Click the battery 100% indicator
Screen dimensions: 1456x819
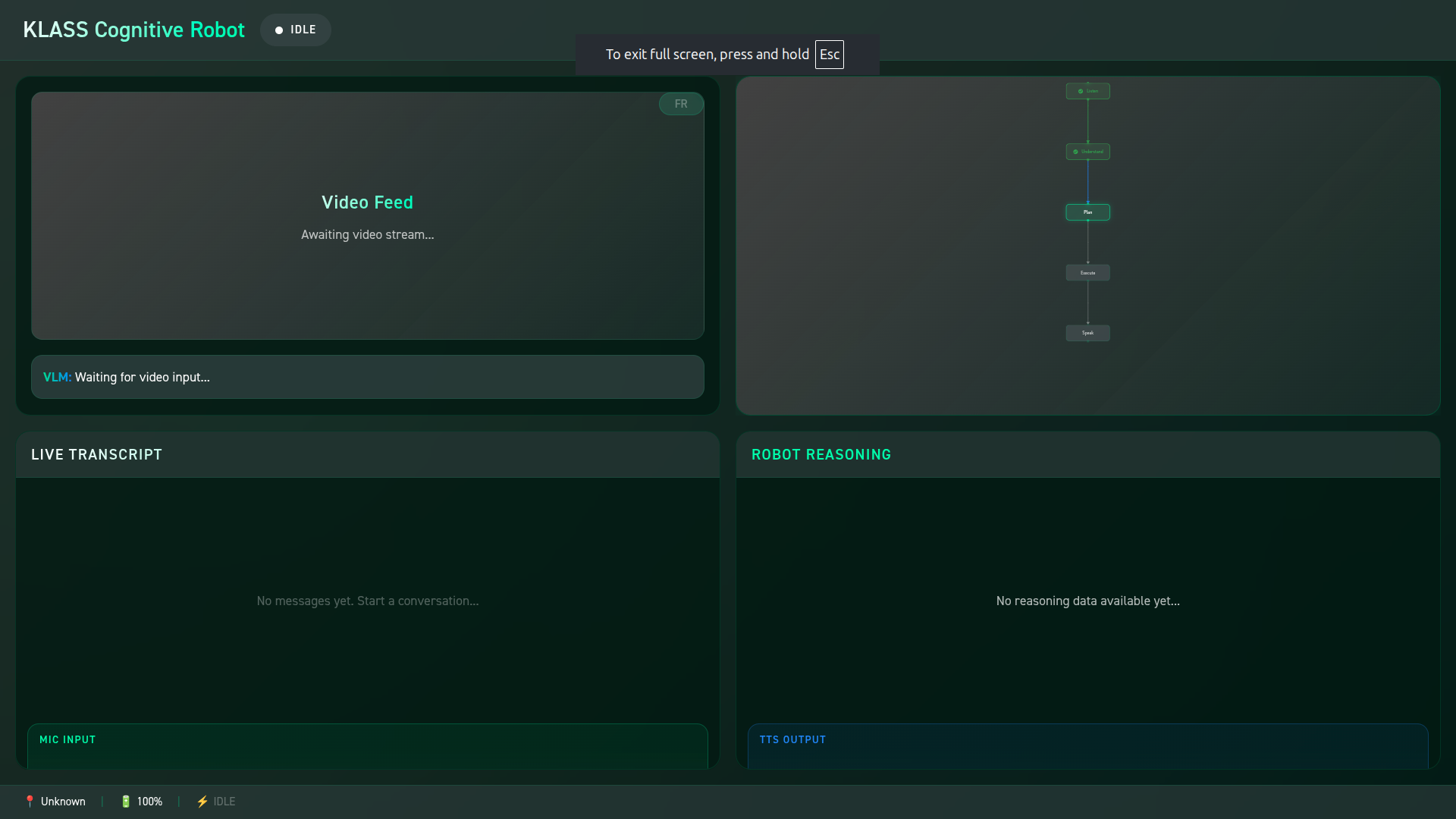[142, 802]
